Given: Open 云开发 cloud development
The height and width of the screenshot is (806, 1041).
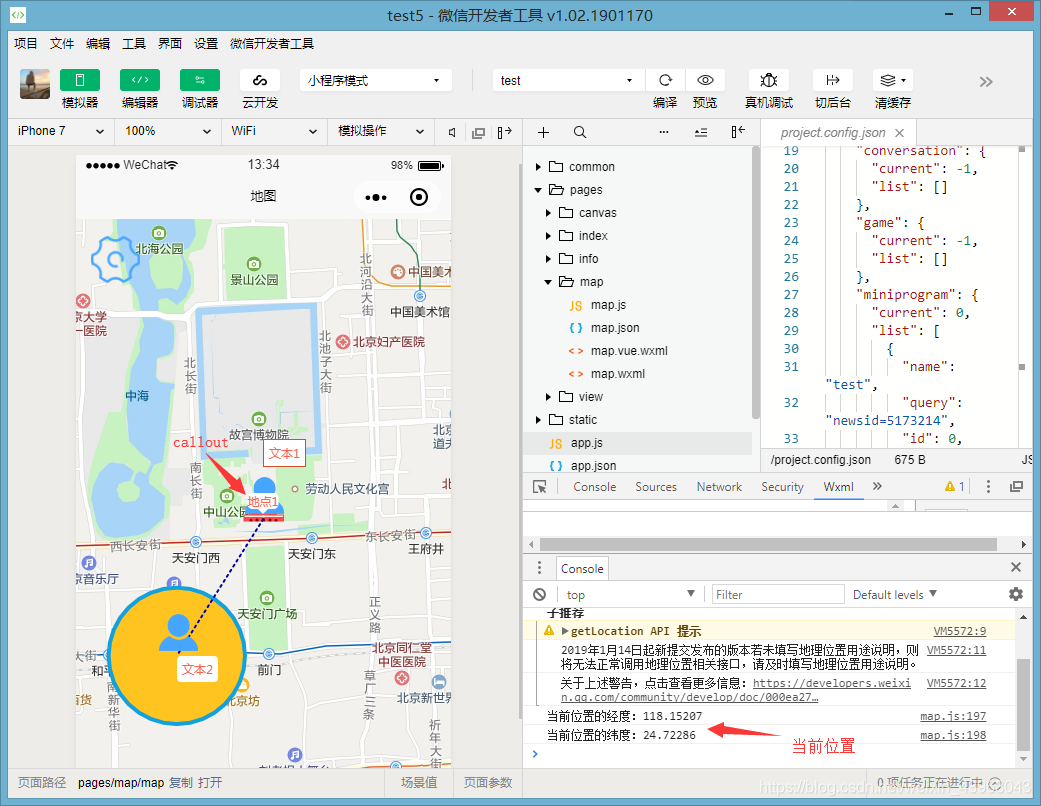Looking at the screenshot, I should [260, 80].
